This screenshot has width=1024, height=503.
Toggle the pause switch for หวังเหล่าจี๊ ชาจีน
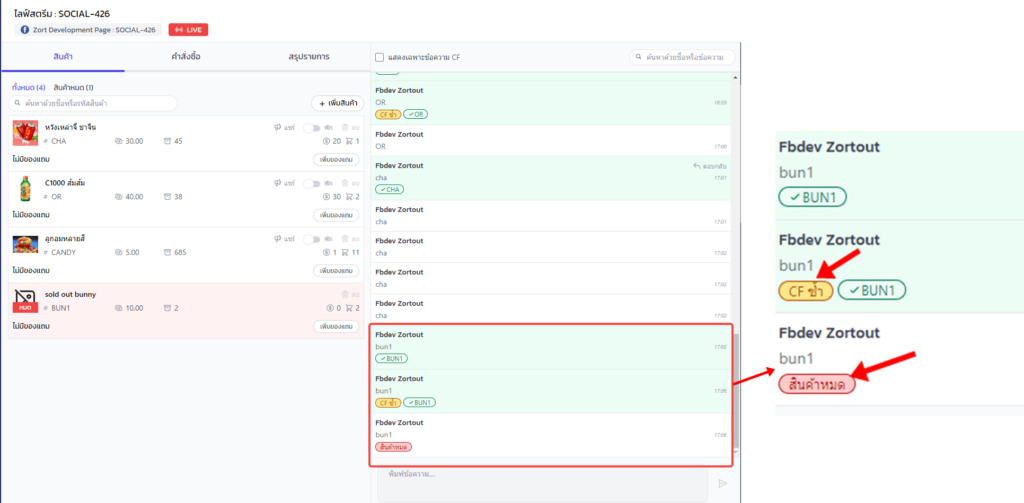[312, 127]
